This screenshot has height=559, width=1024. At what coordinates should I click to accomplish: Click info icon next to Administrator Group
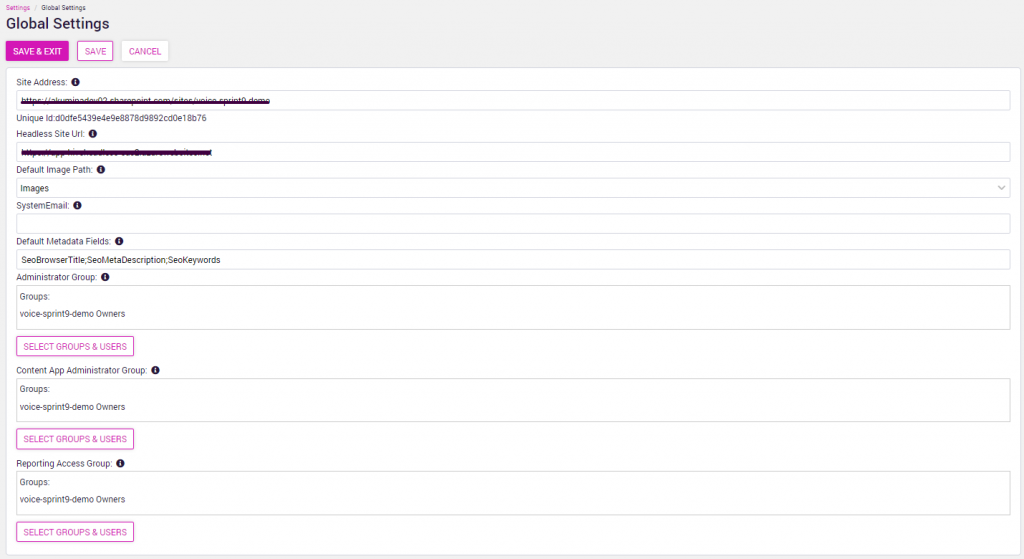[105, 277]
